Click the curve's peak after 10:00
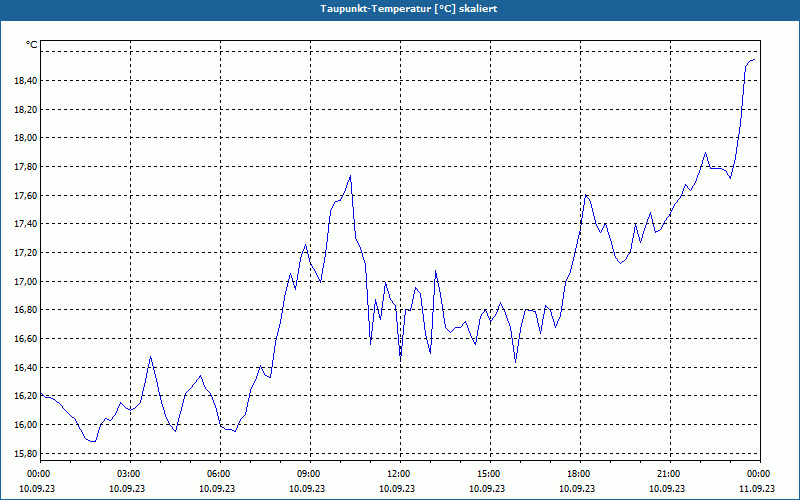 coord(351,176)
